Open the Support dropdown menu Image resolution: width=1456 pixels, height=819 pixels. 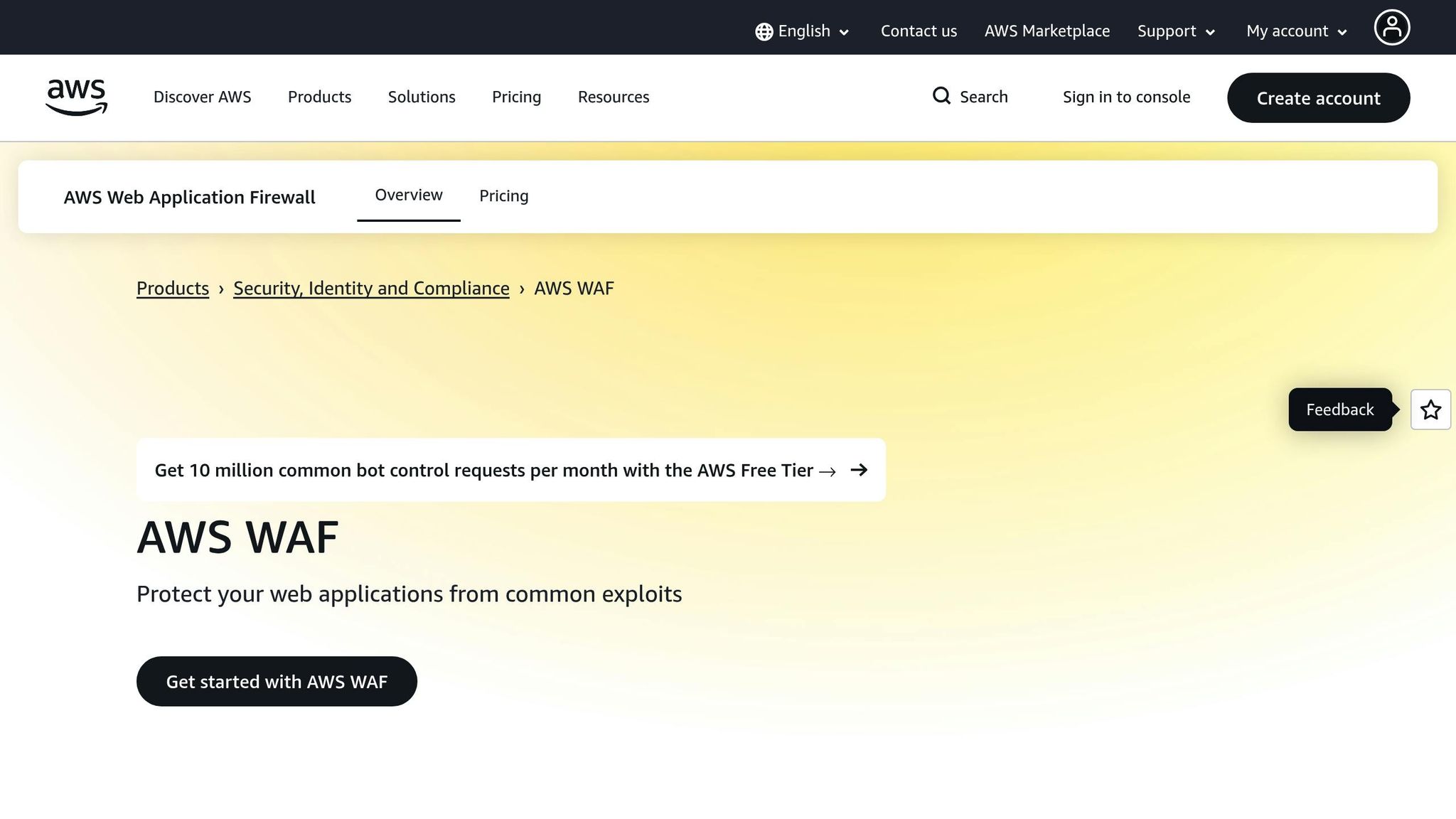(x=1176, y=31)
